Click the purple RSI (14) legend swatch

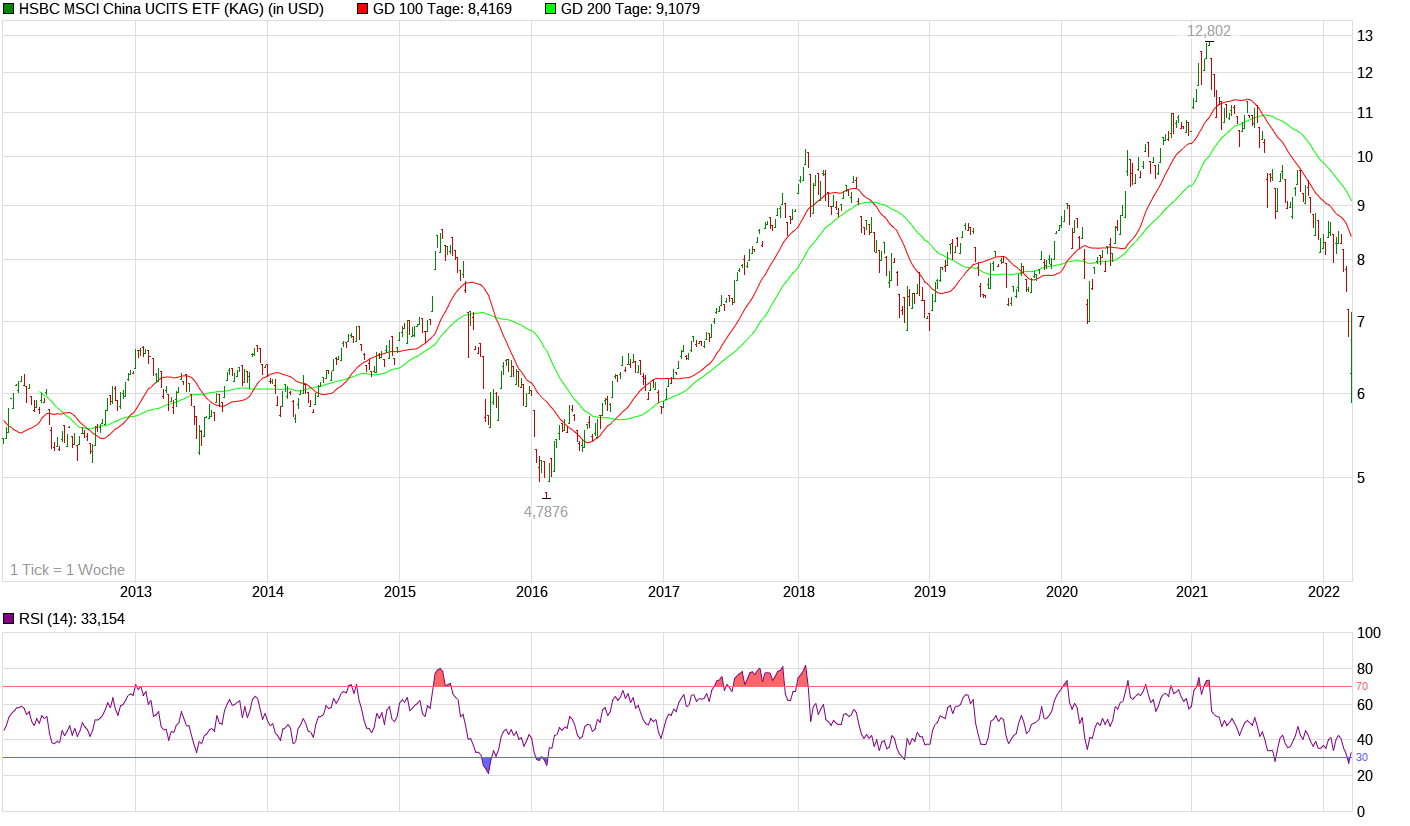[9, 619]
